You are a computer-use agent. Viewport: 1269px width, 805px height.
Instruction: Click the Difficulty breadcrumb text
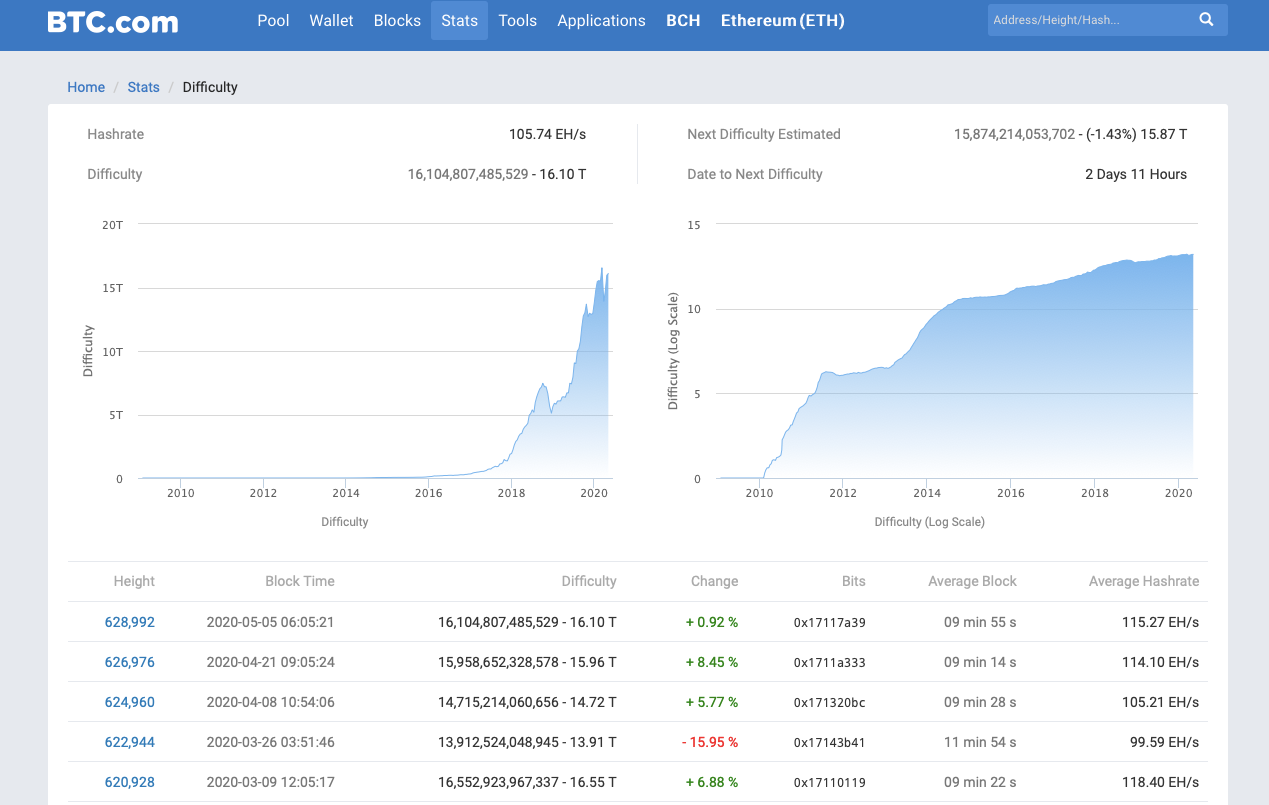(x=210, y=87)
